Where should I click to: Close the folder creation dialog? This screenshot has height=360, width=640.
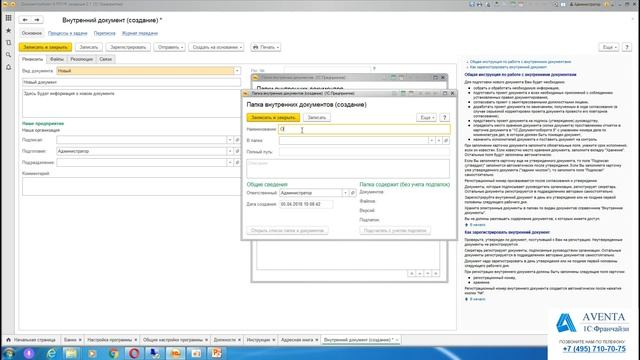(452, 93)
